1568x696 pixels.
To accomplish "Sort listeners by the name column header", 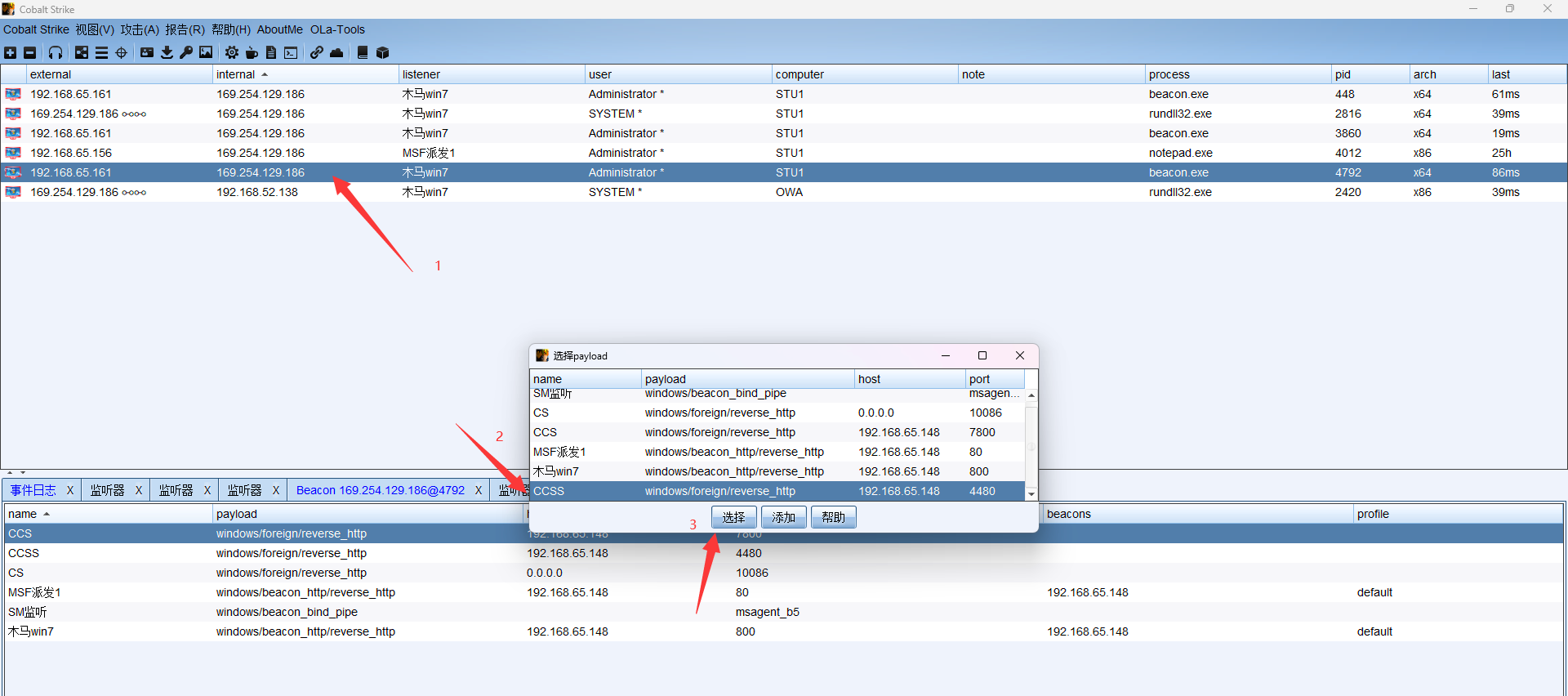I will 23,514.
